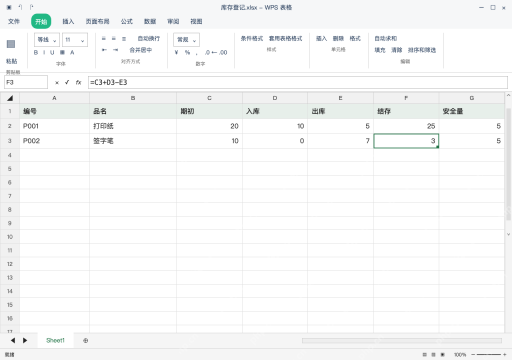This screenshot has width=512, height=360.
Task: Switch to the Page Layout (页面布局) tab
Action: tap(97, 21)
